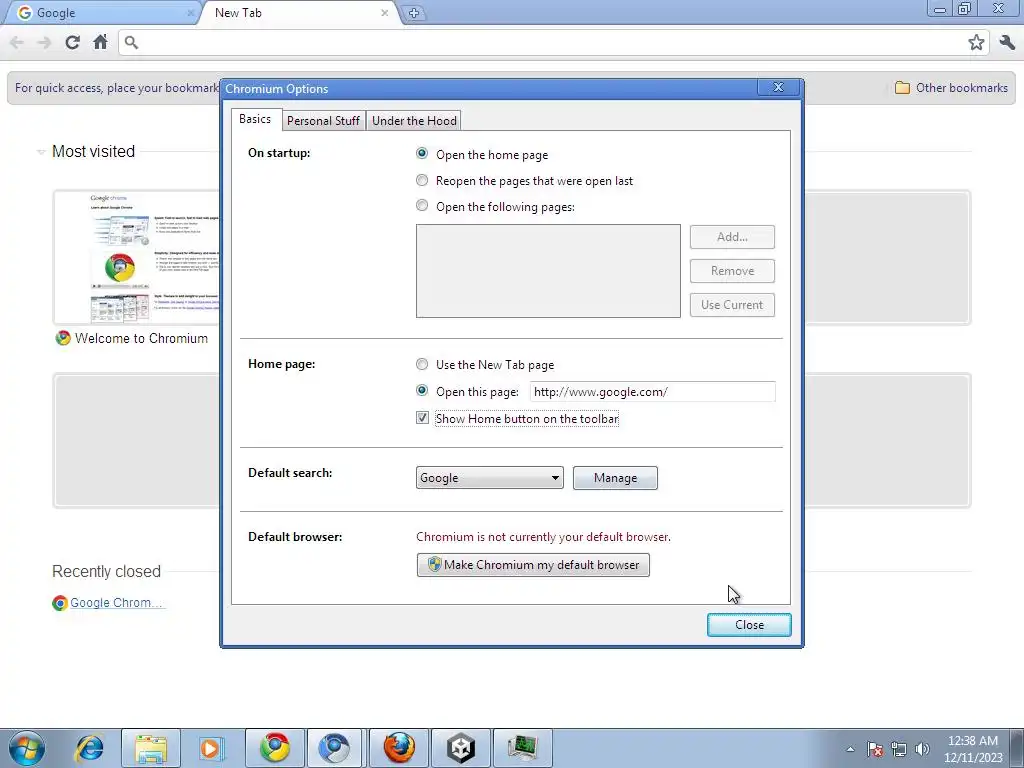1024x768 pixels.
Task: Open a new tab with plus button
Action: click(413, 13)
